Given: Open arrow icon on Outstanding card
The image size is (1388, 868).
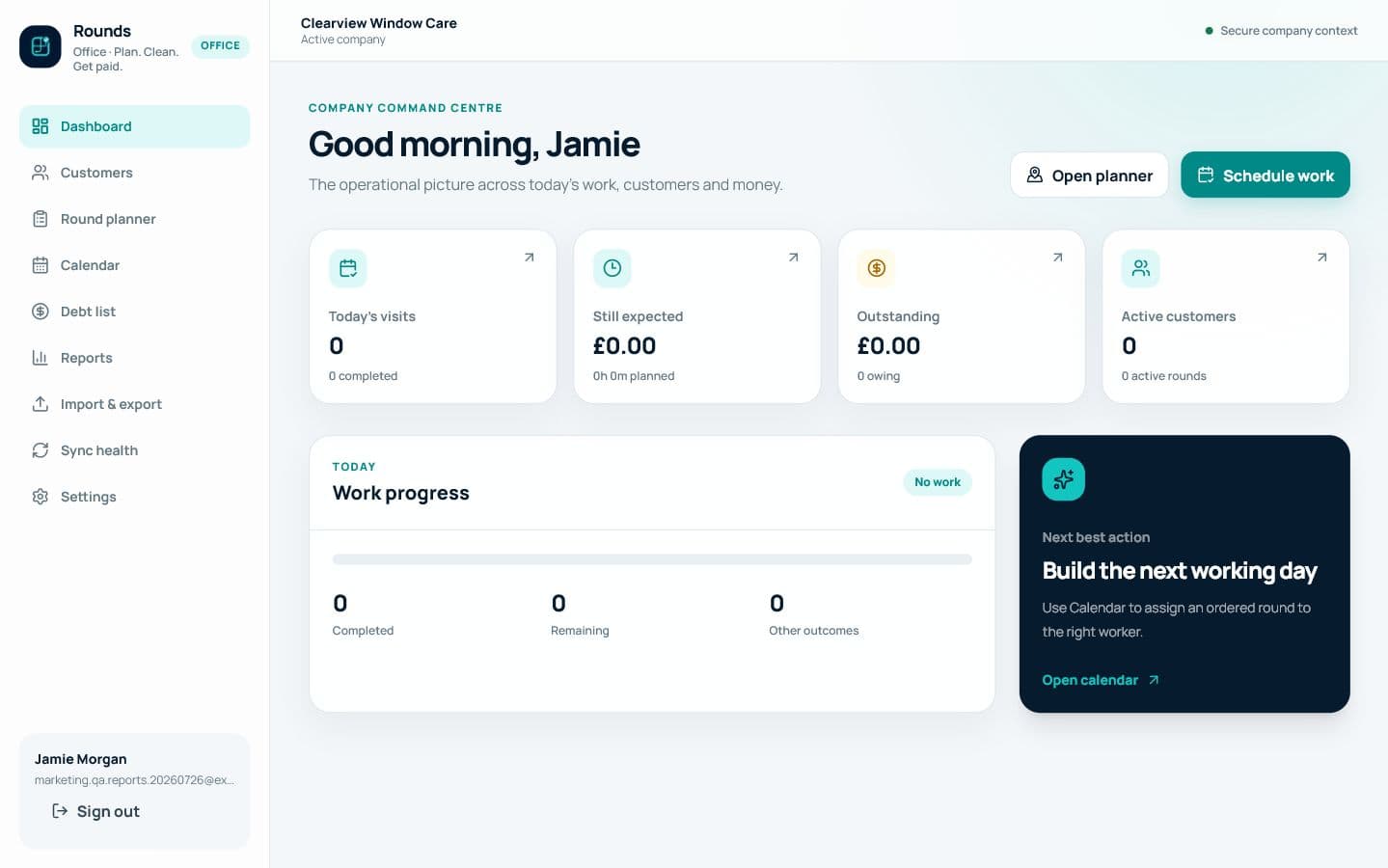Looking at the screenshot, I should click(x=1057, y=258).
